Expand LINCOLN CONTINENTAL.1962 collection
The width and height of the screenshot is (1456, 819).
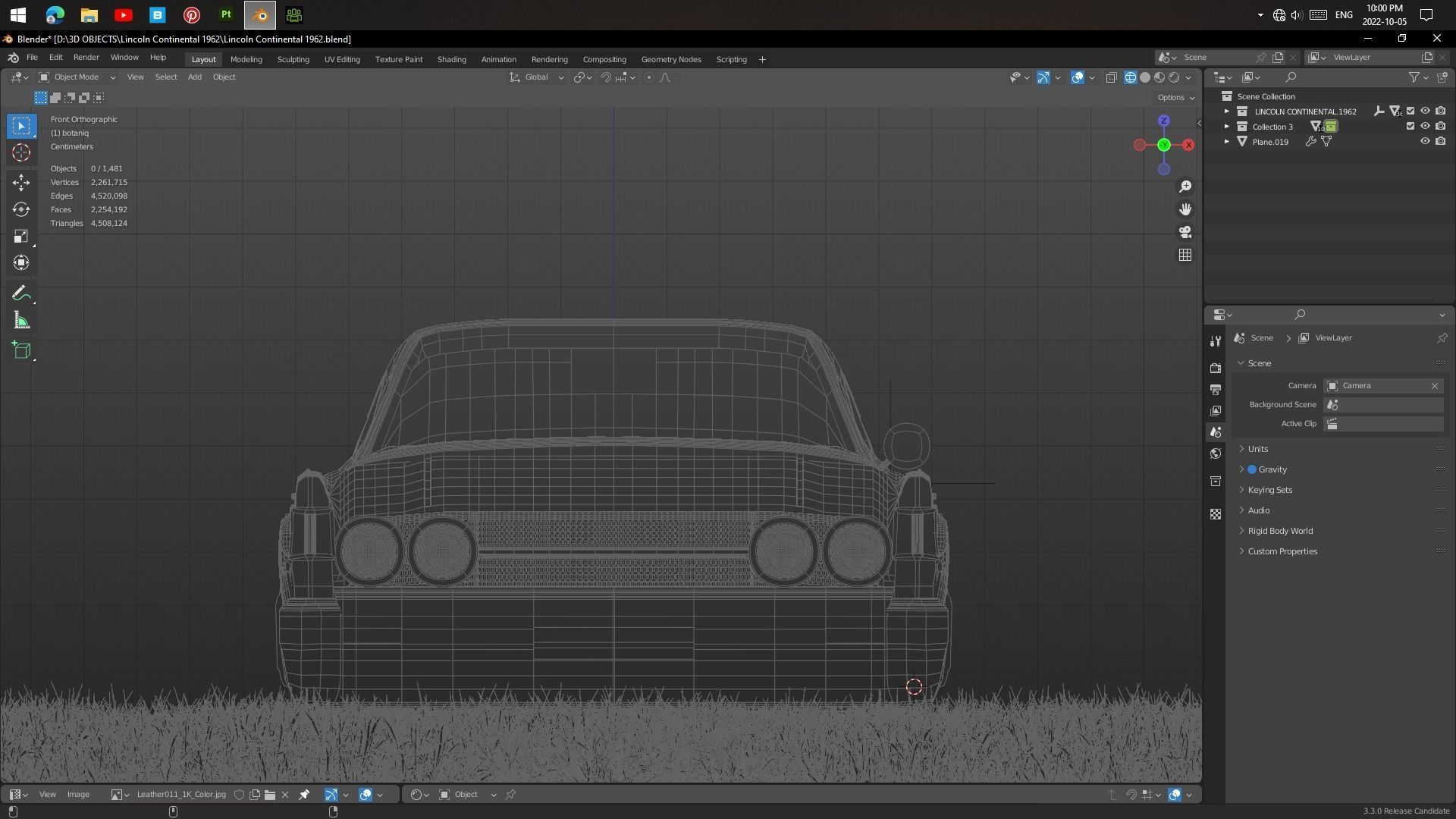point(1227,111)
